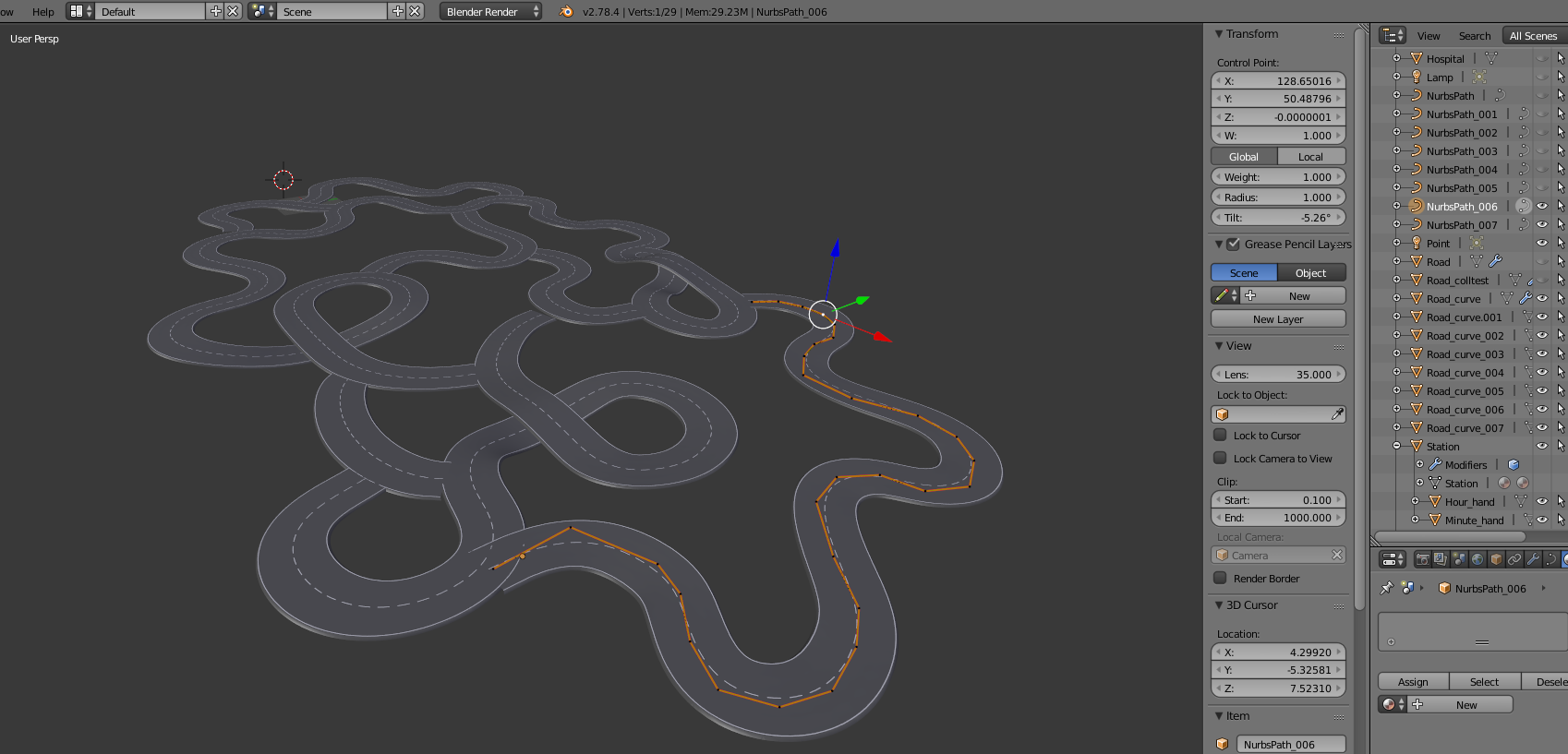Expand the Hospital tree item
This screenshot has width=1568, height=754.
(1396, 58)
